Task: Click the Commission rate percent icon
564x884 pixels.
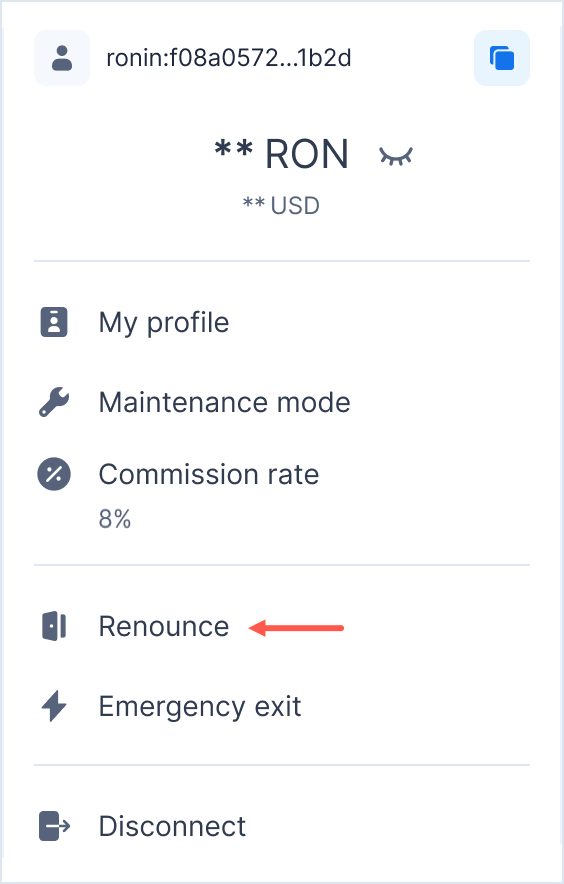Action: point(54,474)
